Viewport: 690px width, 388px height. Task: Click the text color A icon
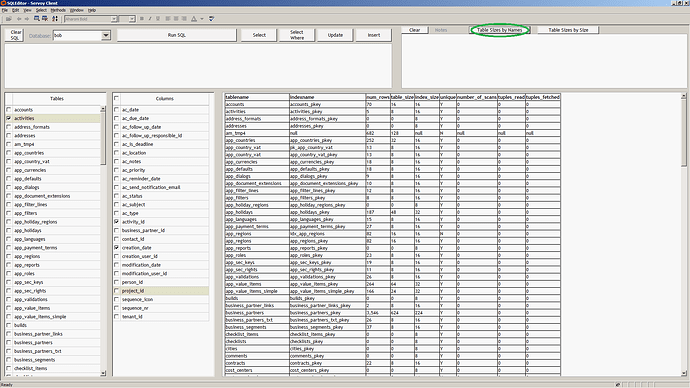(x=194, y=19)
